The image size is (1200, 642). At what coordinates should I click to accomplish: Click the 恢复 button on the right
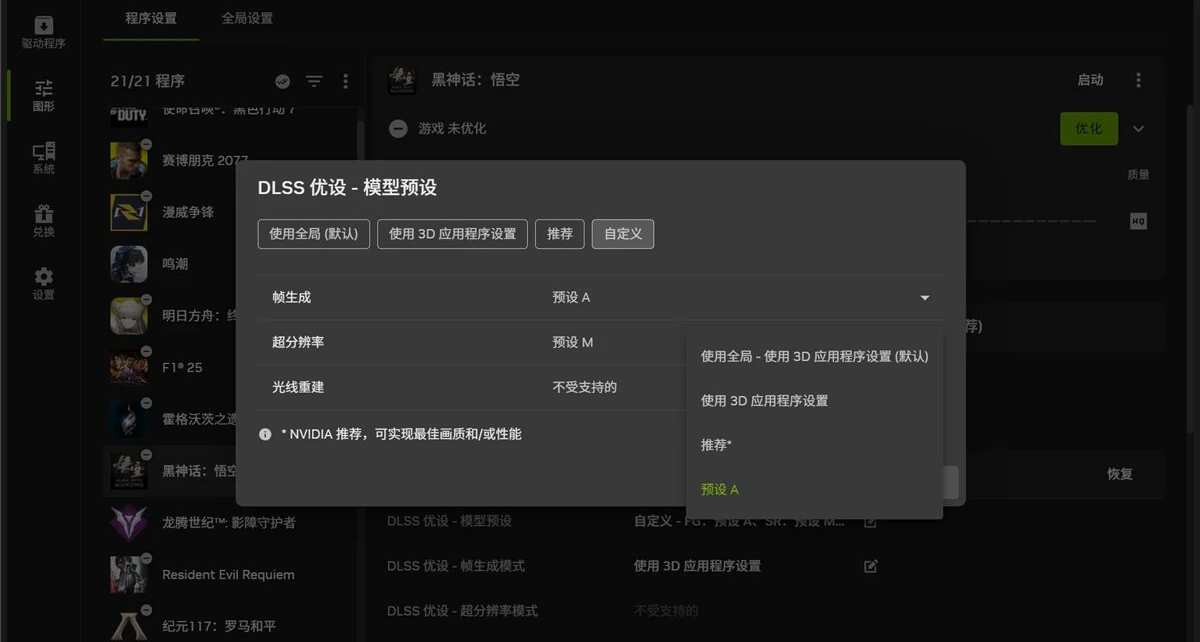[x=1120, y=475]
